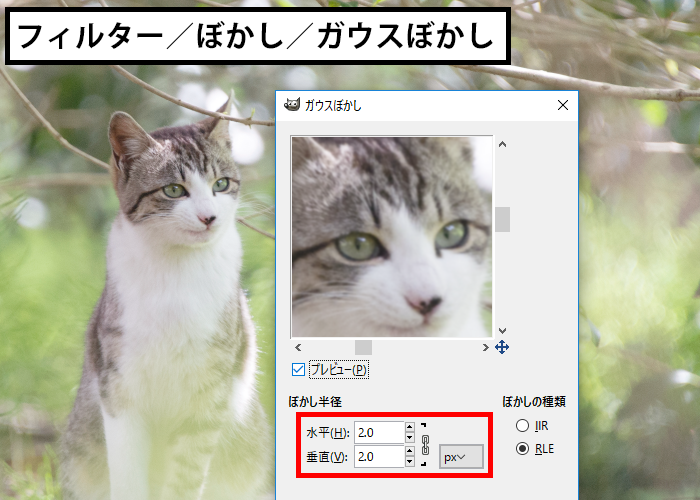This screenshot has height=500, width=700.
Task: Click the preview vertical scrollbar down arrow
Action: [x=502, y=331]
